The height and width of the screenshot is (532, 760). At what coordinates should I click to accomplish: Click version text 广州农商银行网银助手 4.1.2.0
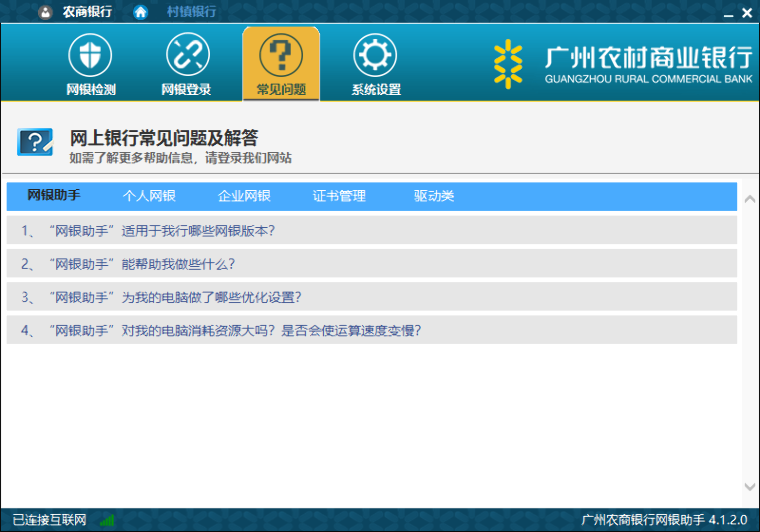click(665, 520)
